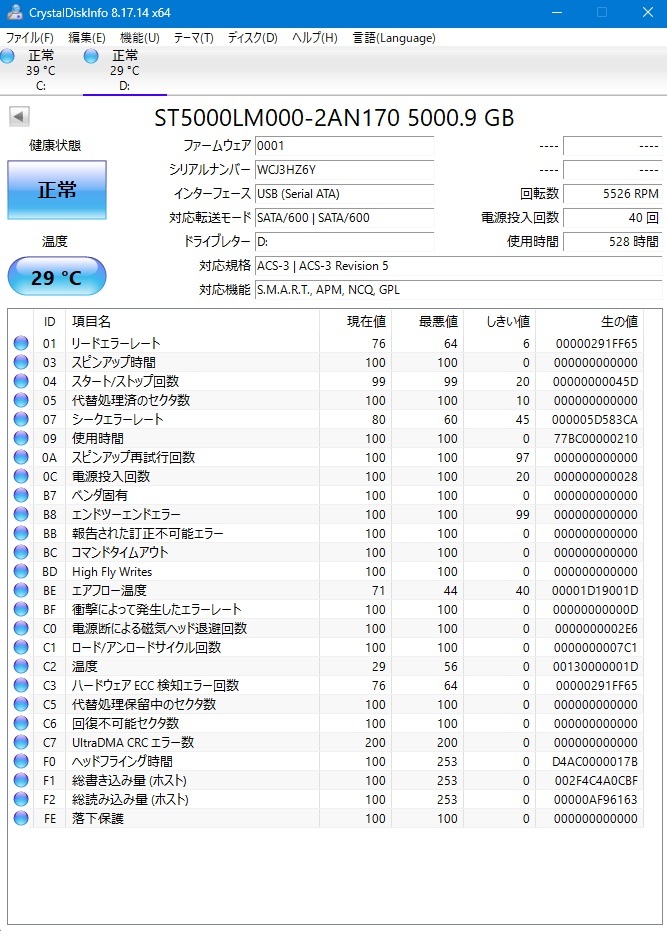
Task: Click status circle for row 03 スピンアップ時間
Action: [21, 362]
